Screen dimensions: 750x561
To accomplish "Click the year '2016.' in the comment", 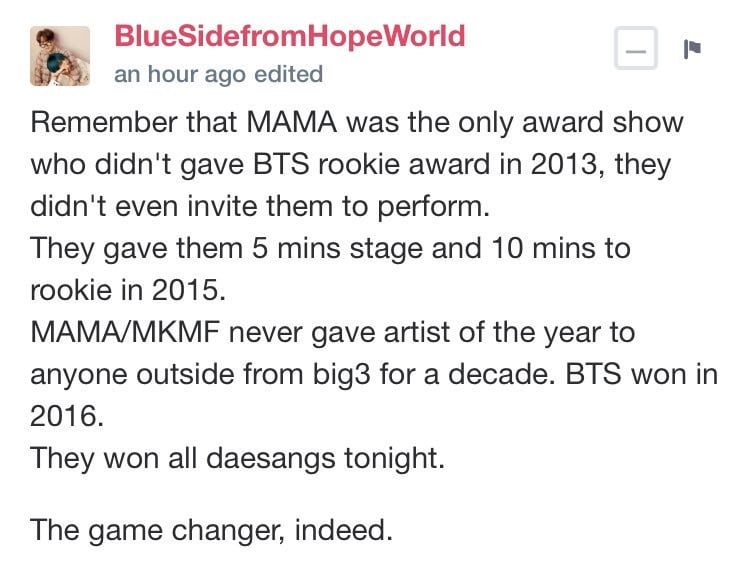I will [x=66, y=416].
